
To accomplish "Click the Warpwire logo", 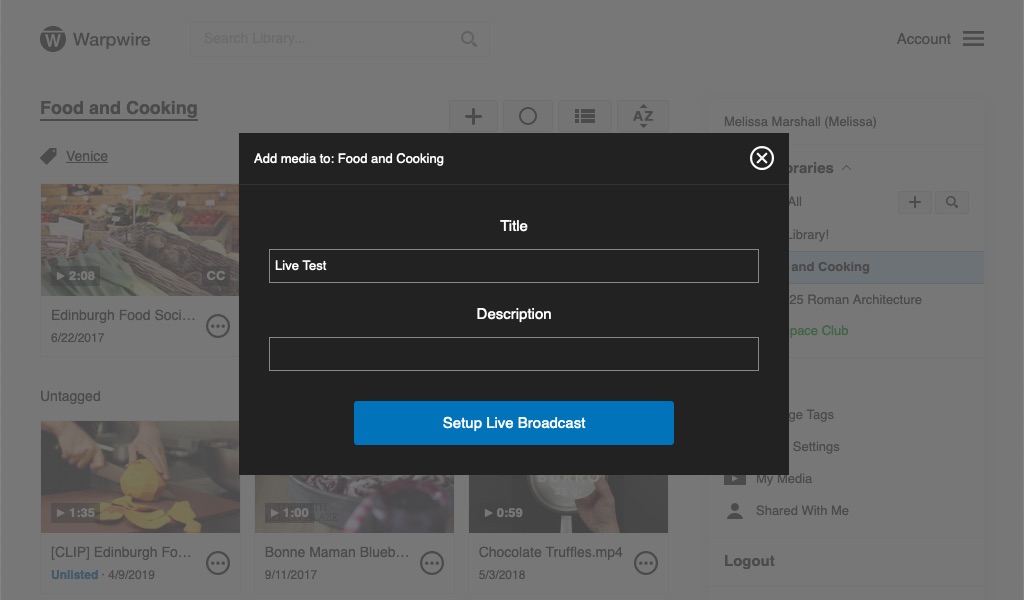I will click(x=95, y=39).
